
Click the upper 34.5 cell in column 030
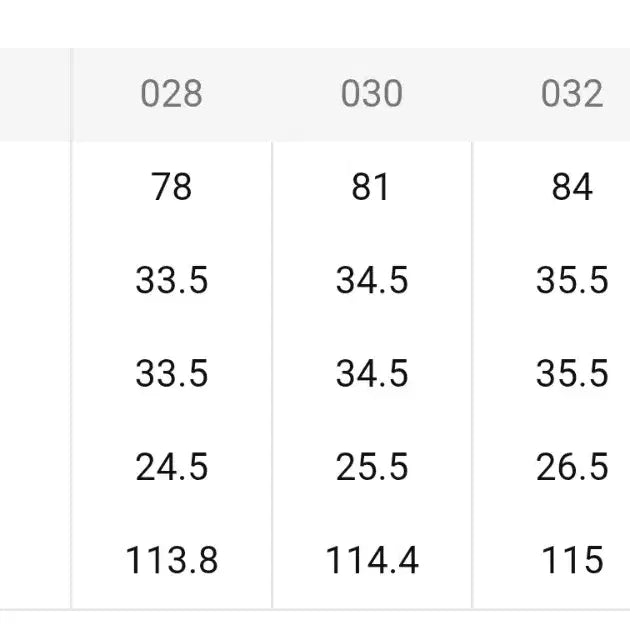(371, 280)
